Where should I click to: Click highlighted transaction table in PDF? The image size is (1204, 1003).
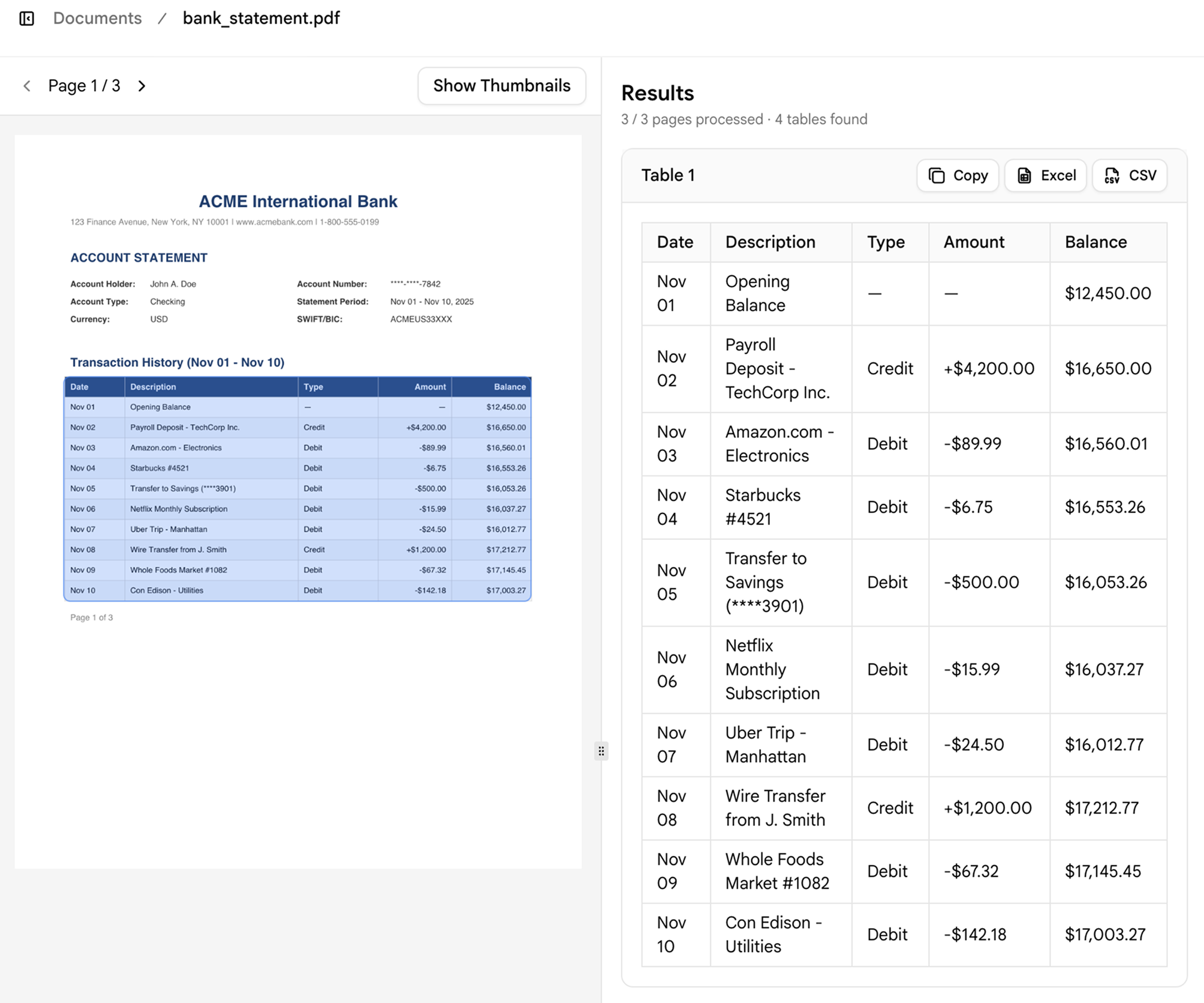(297, 489)
